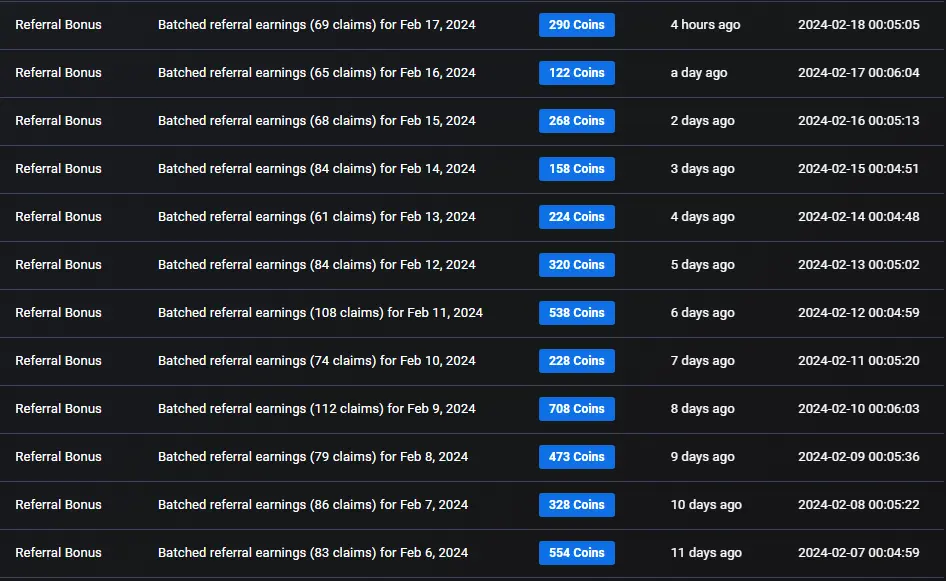This screenshot has width=946, height=581.
Task: Click the timestamp "2024-02-08 00:05:22"
Action: tap(859, 504)
